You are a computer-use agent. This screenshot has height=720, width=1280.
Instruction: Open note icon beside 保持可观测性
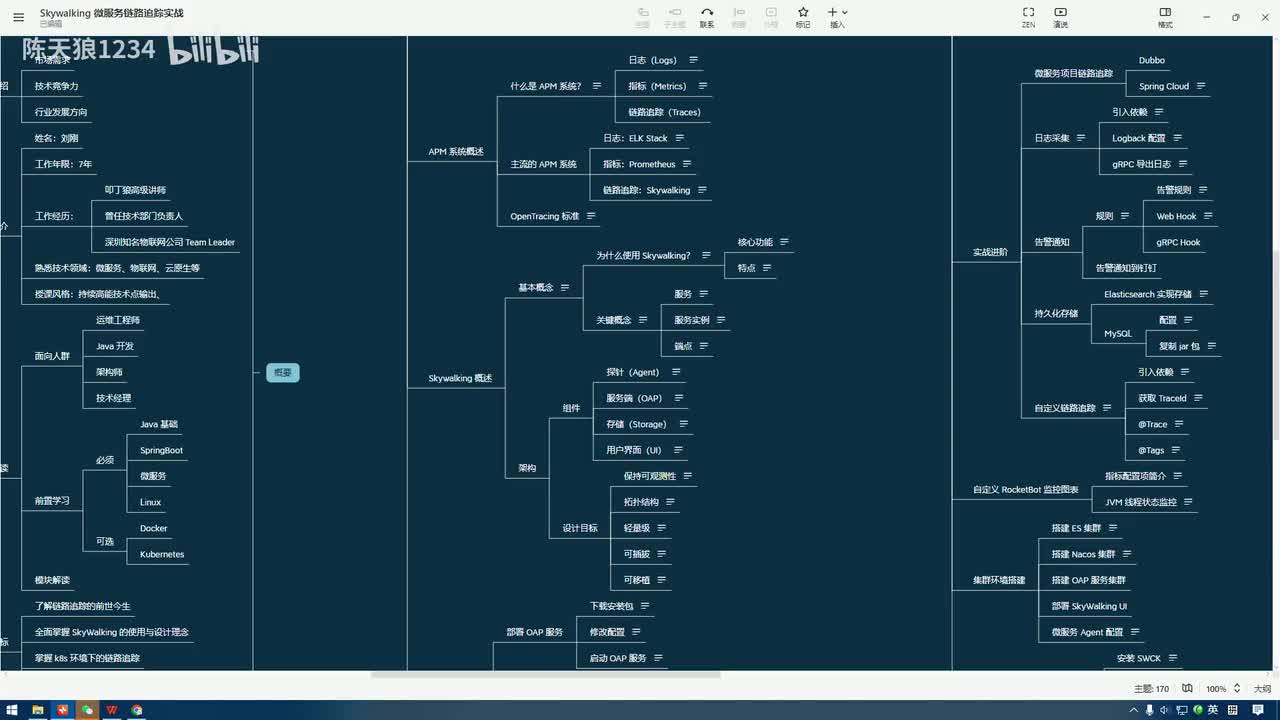click(688, 476)
